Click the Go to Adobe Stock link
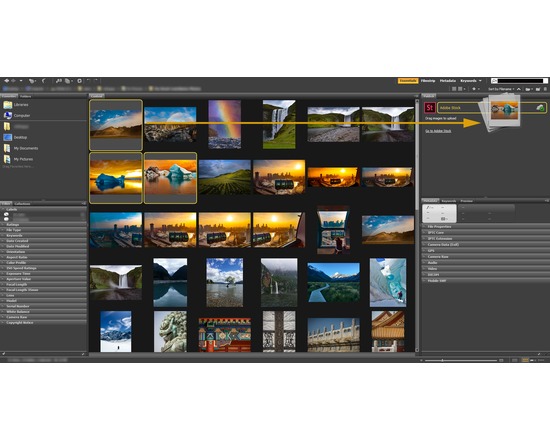Image resolution: width=550 pixels, height=440 pixels. tap(438, 131)
